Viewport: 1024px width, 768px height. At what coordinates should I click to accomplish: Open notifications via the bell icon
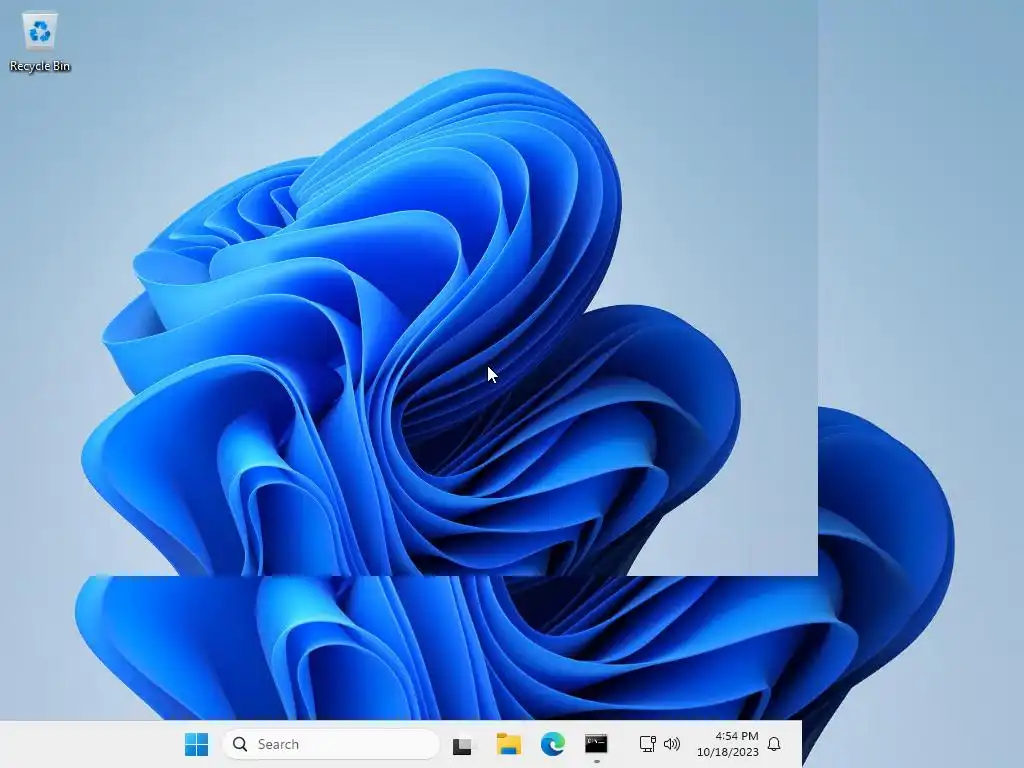click(x=774, y=744)
